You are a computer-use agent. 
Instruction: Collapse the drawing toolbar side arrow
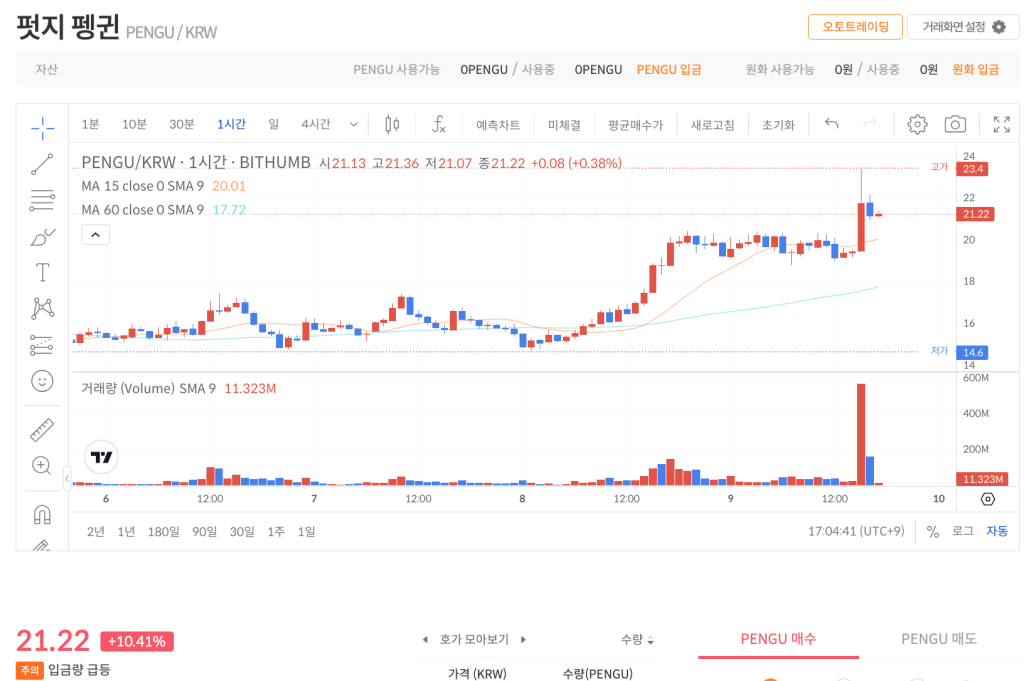pyautogui.click(x=67, y=479)
